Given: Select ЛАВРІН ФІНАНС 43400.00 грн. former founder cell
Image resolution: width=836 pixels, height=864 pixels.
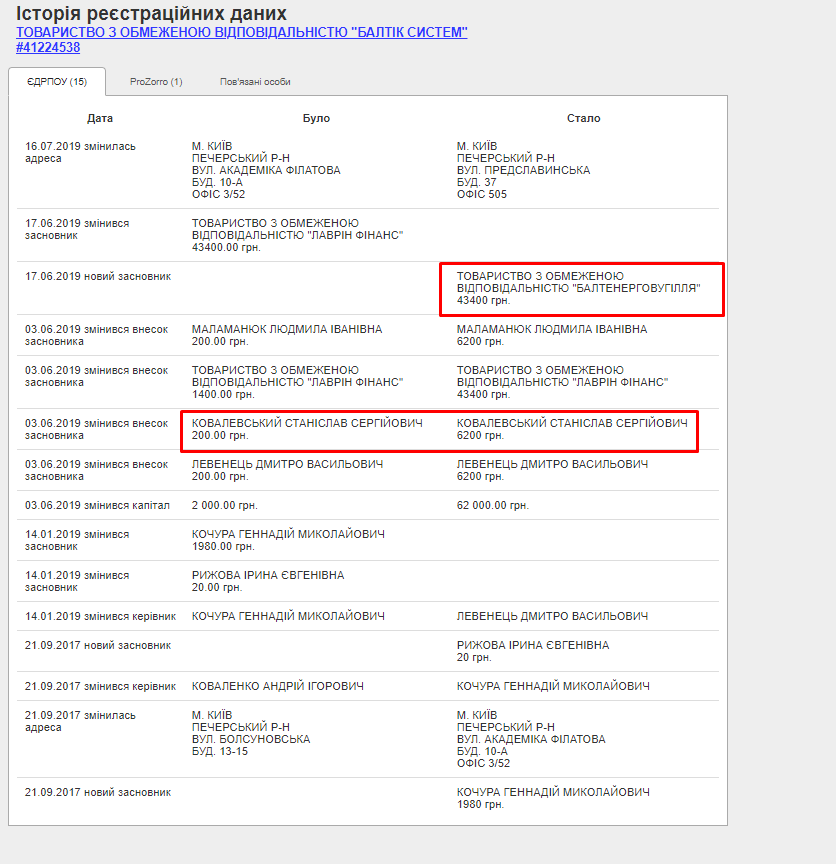Looking at the screenshot, I should (298, 235).
